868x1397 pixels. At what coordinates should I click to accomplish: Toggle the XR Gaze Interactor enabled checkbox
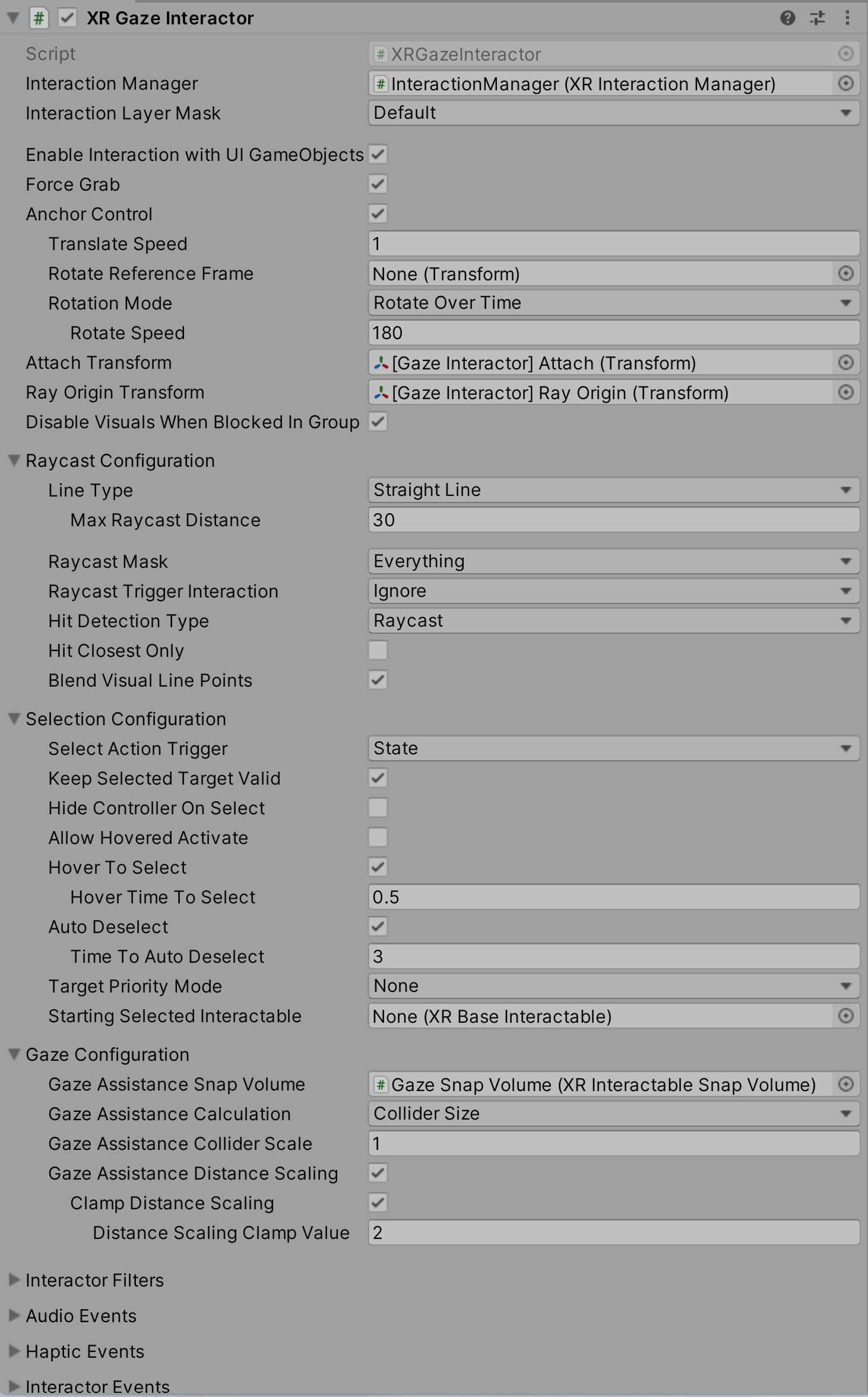[x=67, y=18]
